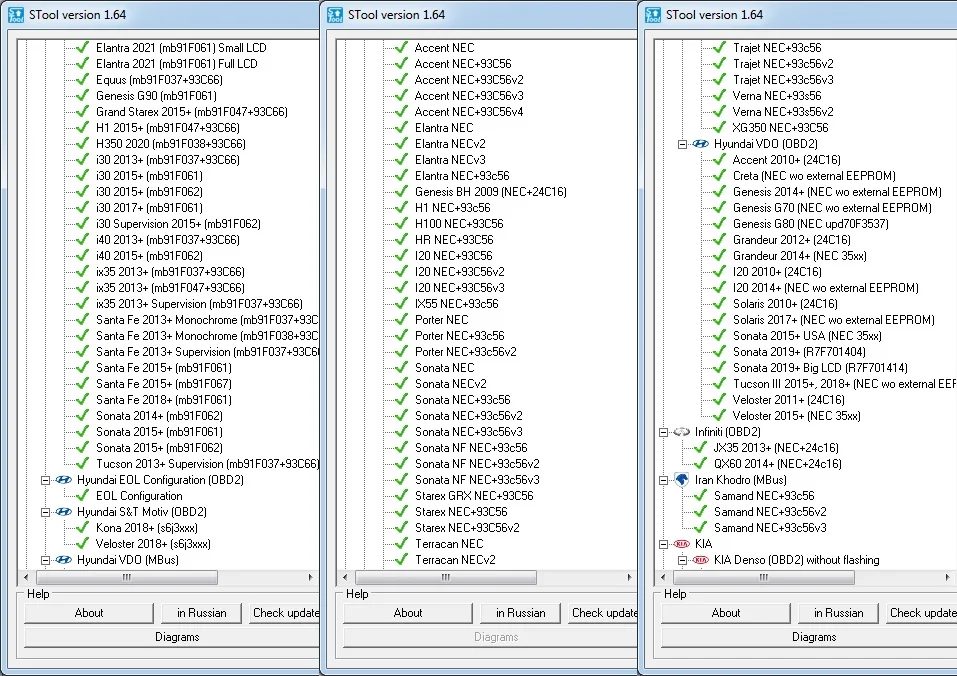Click the checkmark icon next to EOL Configuration

tap(82, 495)
